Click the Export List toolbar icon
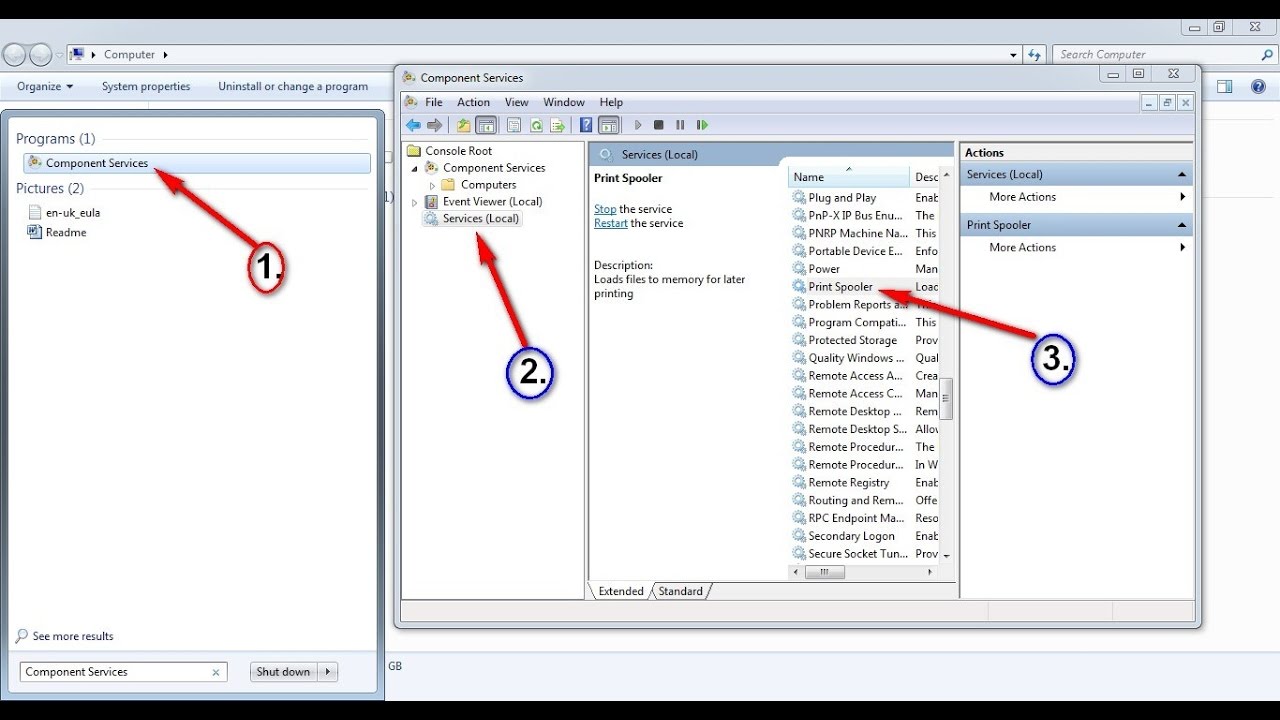 [558, 125]
